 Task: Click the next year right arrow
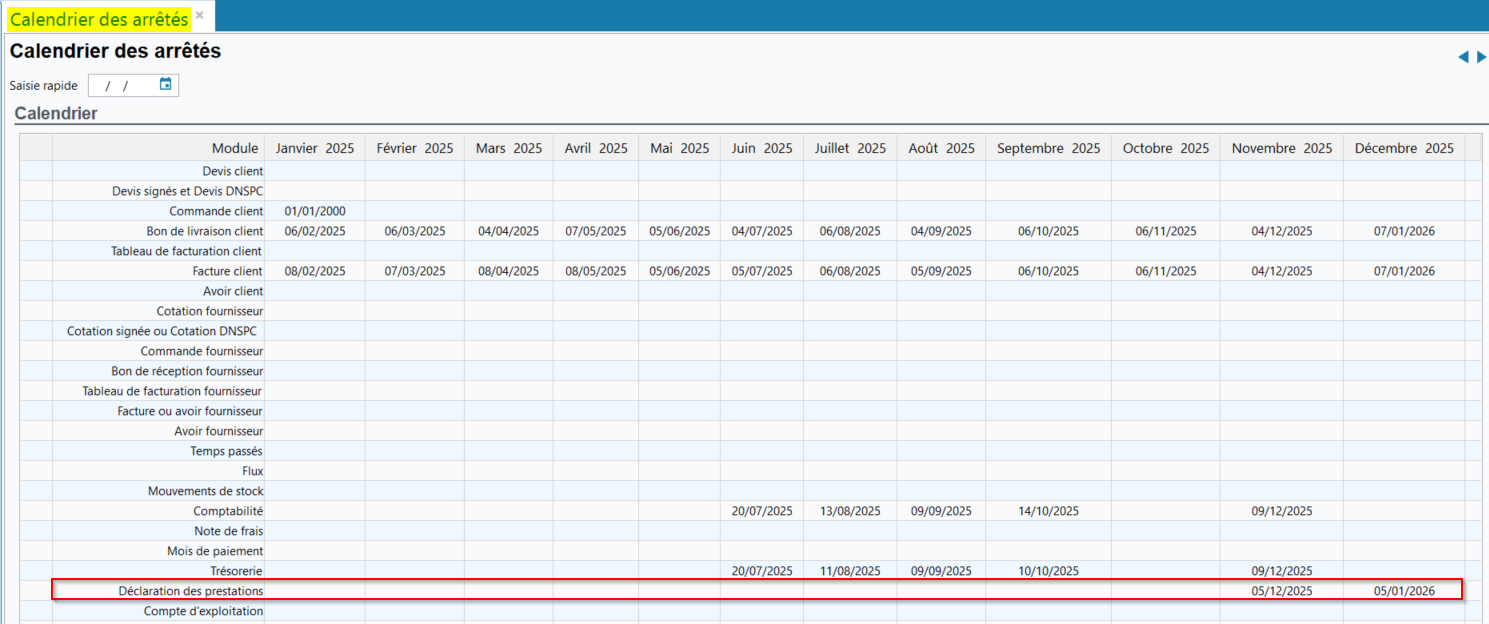1481,57
